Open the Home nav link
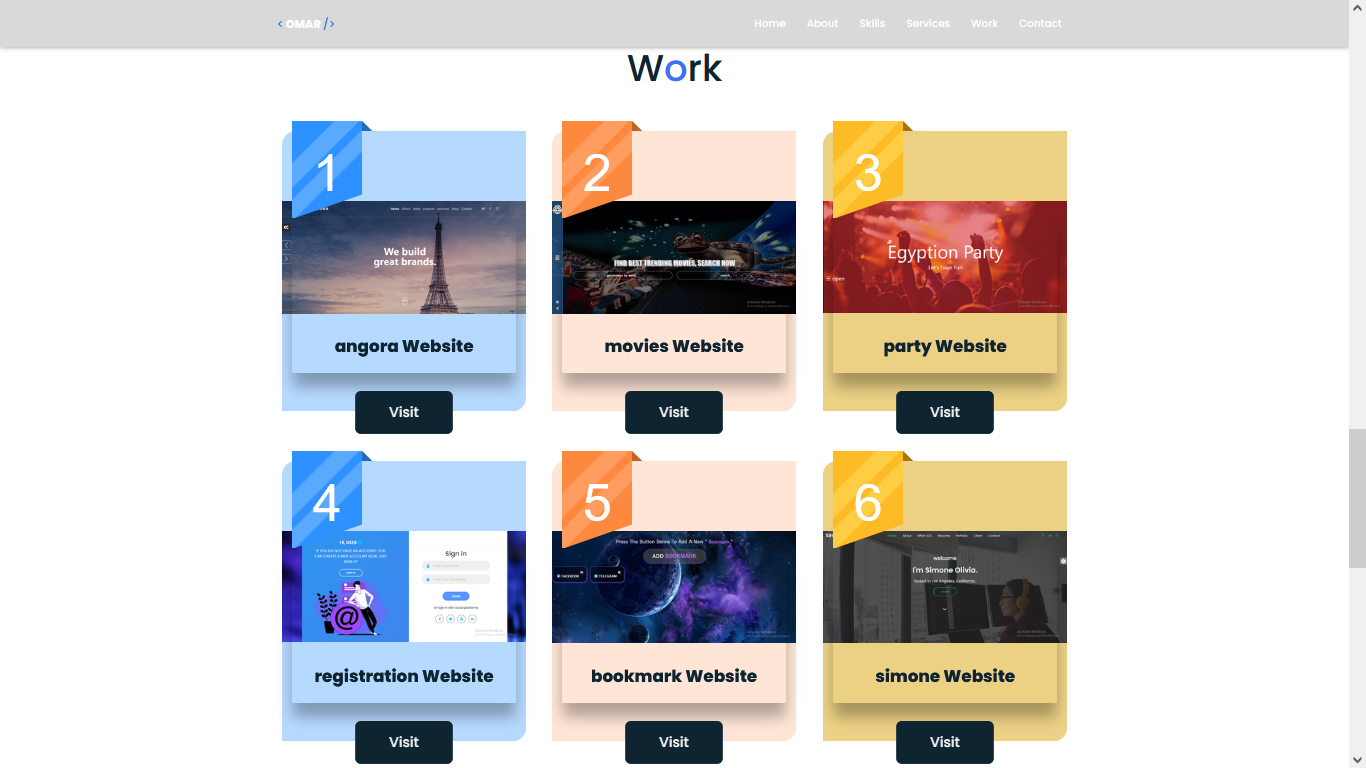 click(x=769, y=24)
